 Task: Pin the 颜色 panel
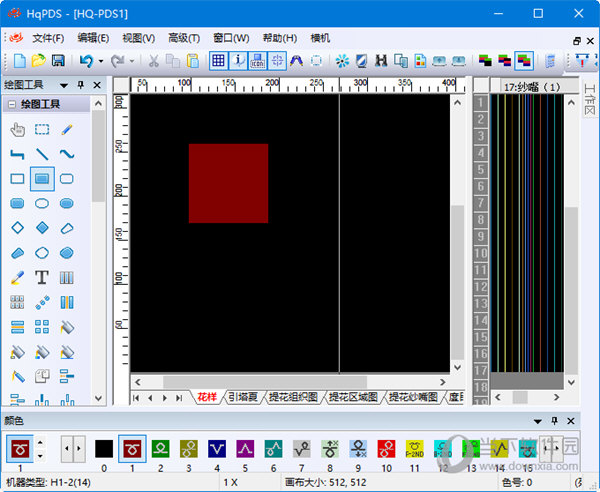(x=554, y=421)
